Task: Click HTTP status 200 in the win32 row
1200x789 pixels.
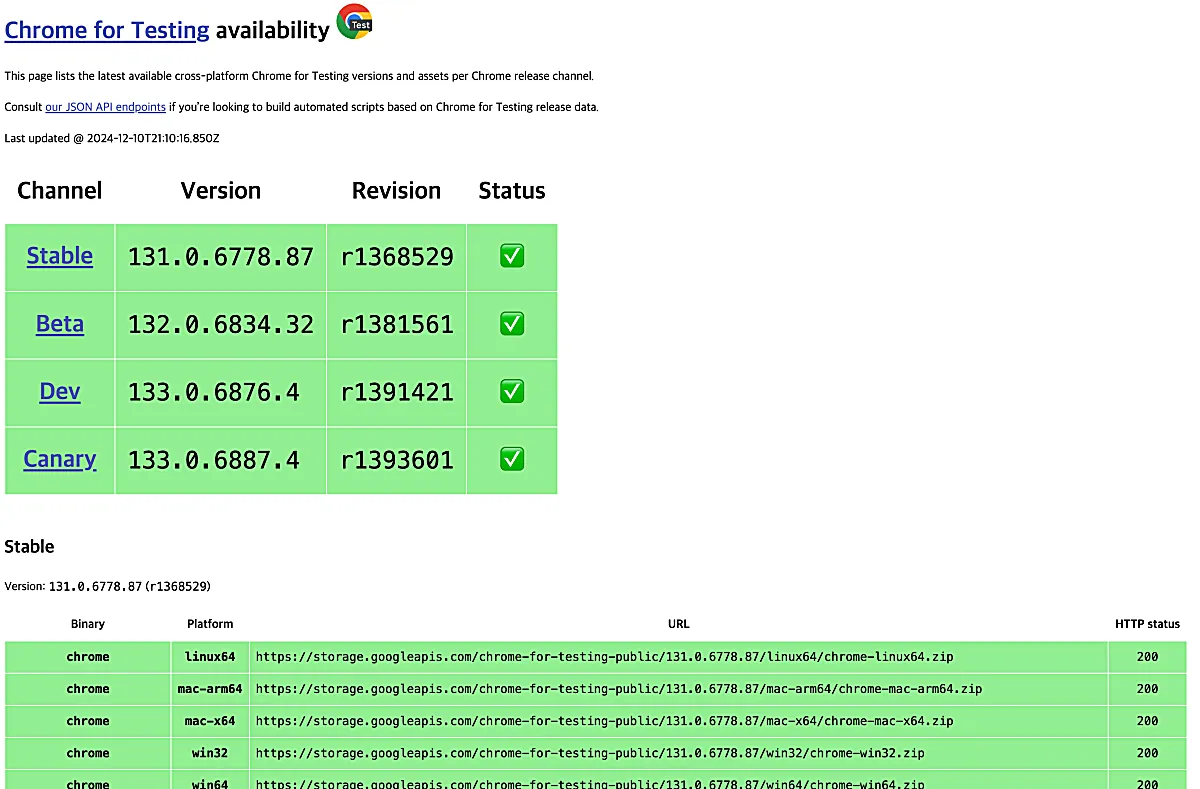Action: point(1147,753)
